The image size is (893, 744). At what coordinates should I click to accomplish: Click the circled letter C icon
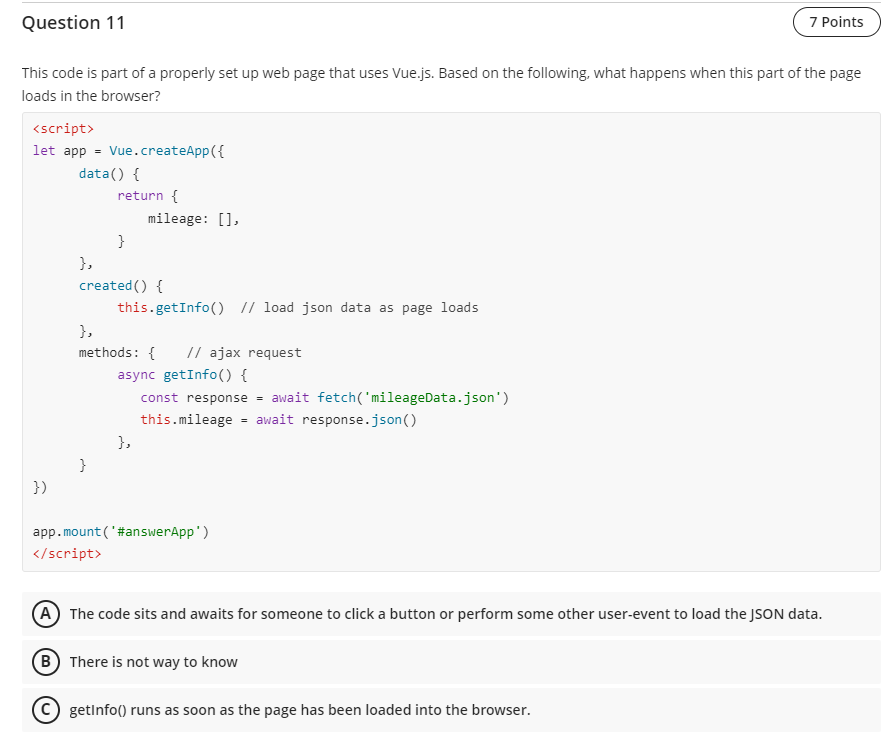(47, 710)
